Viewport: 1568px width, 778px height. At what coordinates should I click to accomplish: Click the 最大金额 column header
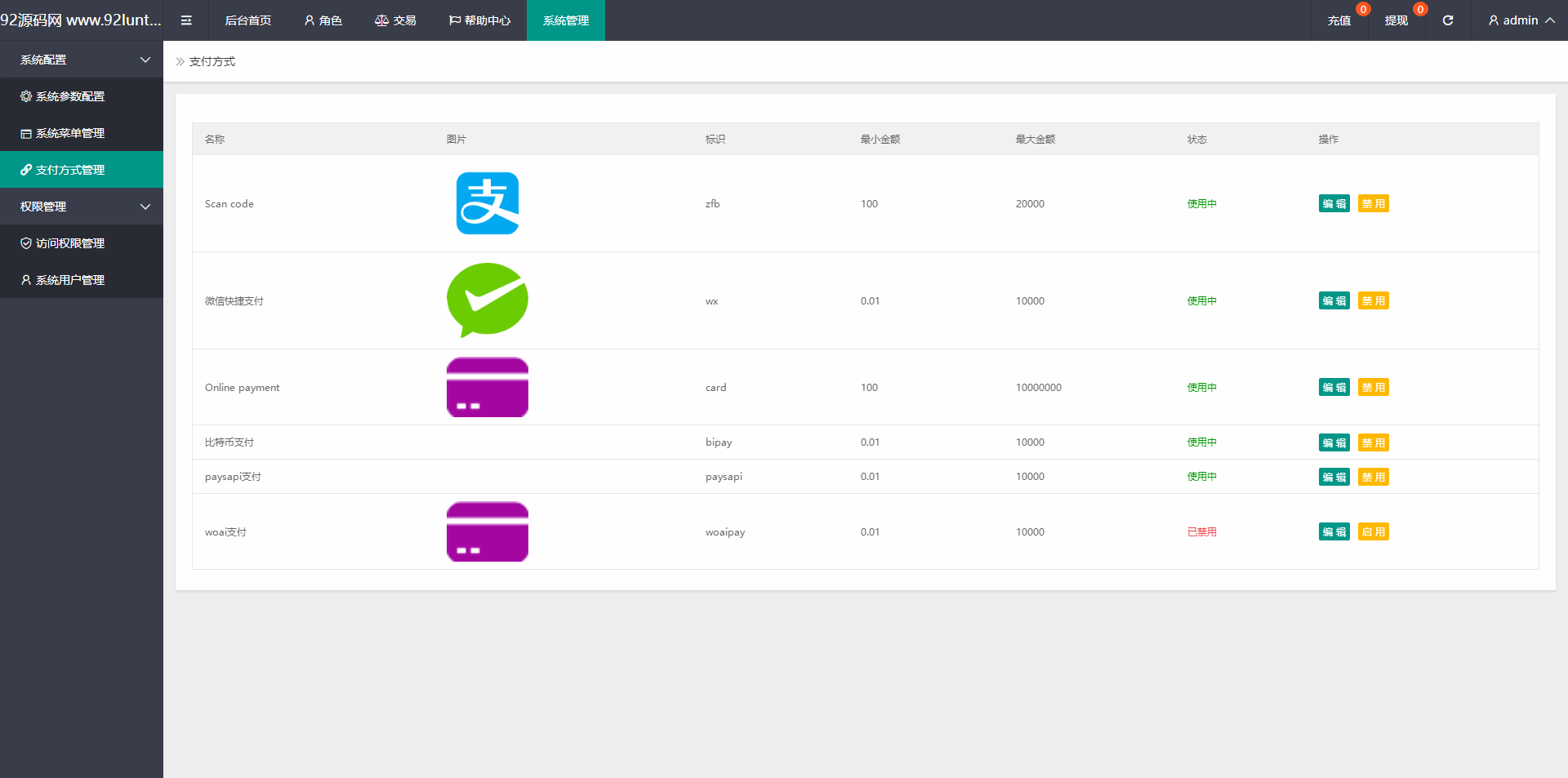(x=1036, y=139)
